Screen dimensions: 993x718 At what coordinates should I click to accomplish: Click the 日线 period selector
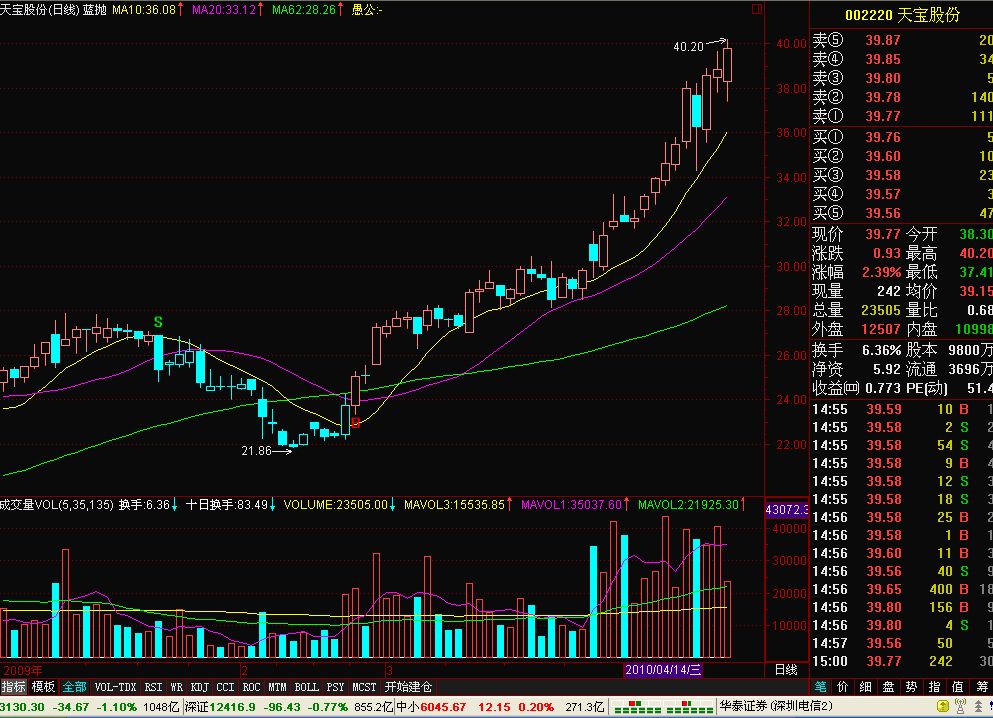pos(786,670)
